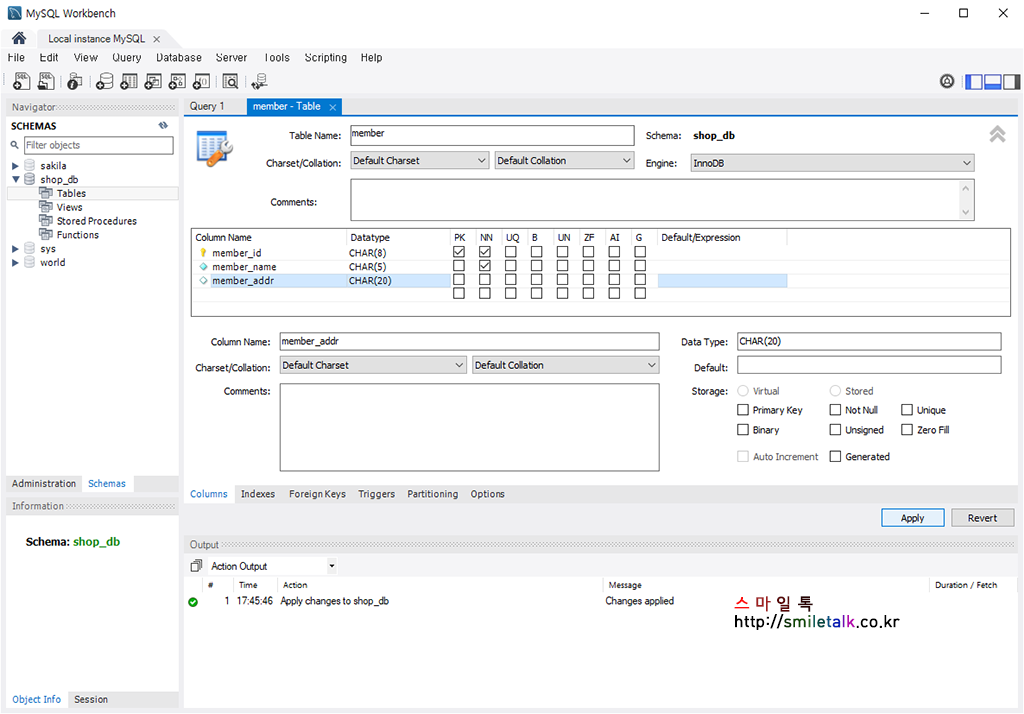The height and width of the screenshot is (714, 1024).
Task: Select the Views folder icon
Action: point(46,206)
